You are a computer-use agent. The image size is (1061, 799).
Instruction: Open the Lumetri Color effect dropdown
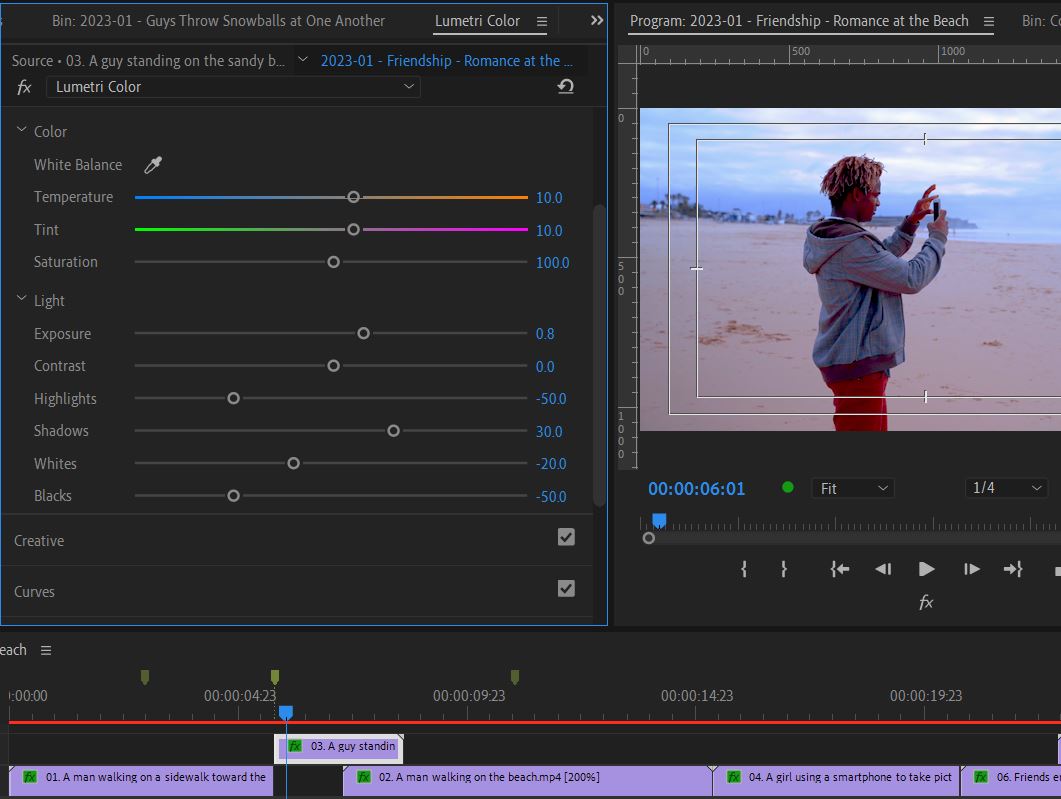[x=233, y=87]
